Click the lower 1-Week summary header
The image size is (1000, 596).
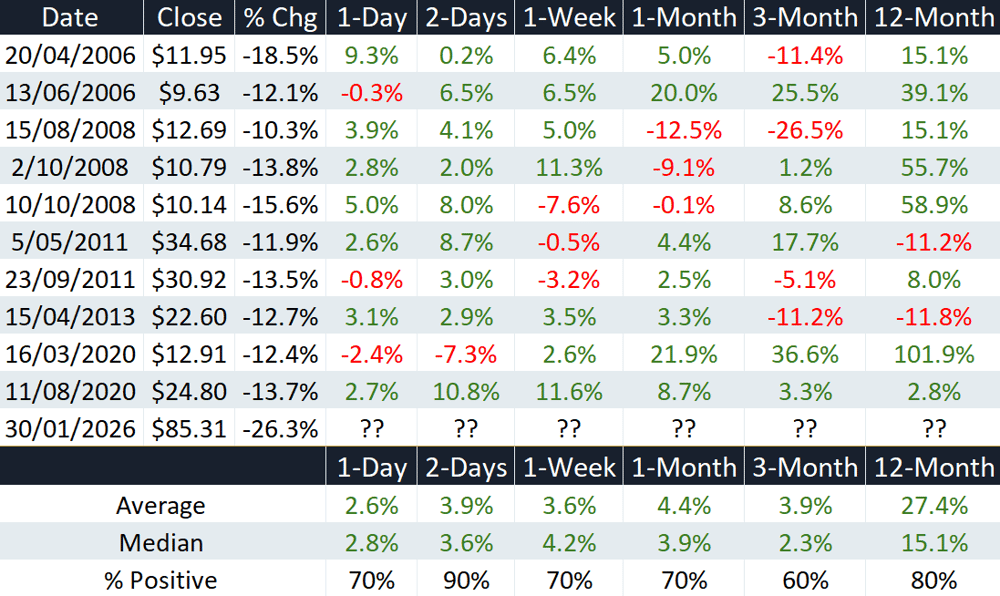click(569, 467)
